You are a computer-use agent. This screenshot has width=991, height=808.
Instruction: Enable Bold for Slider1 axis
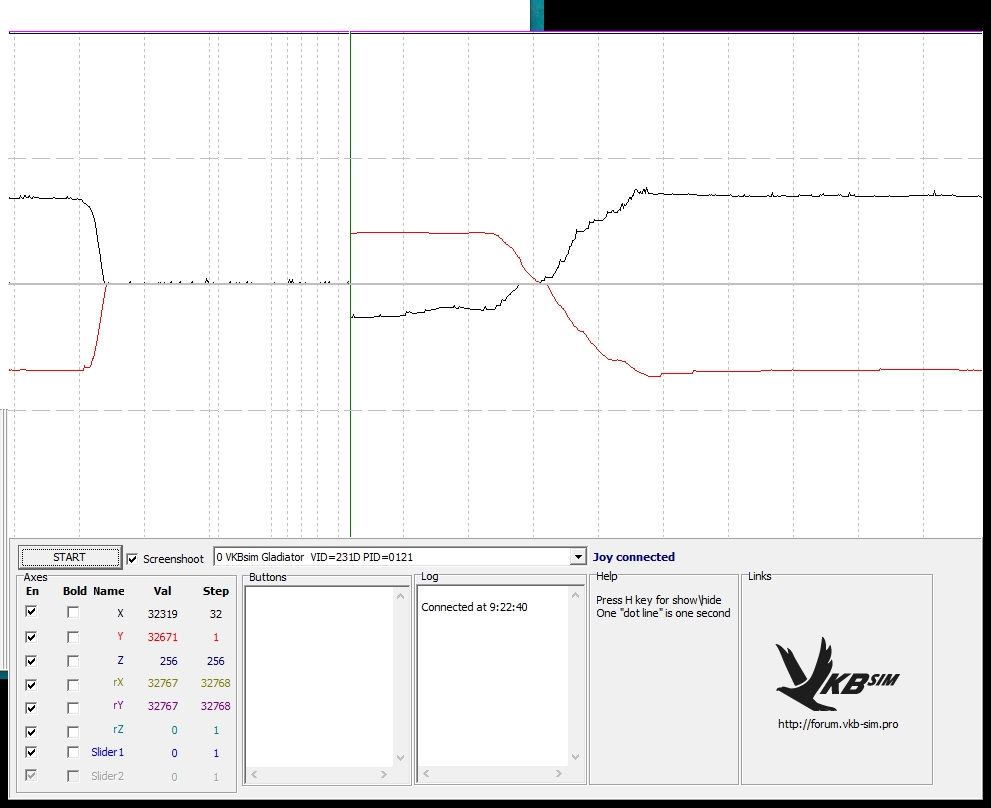point(73,753)
